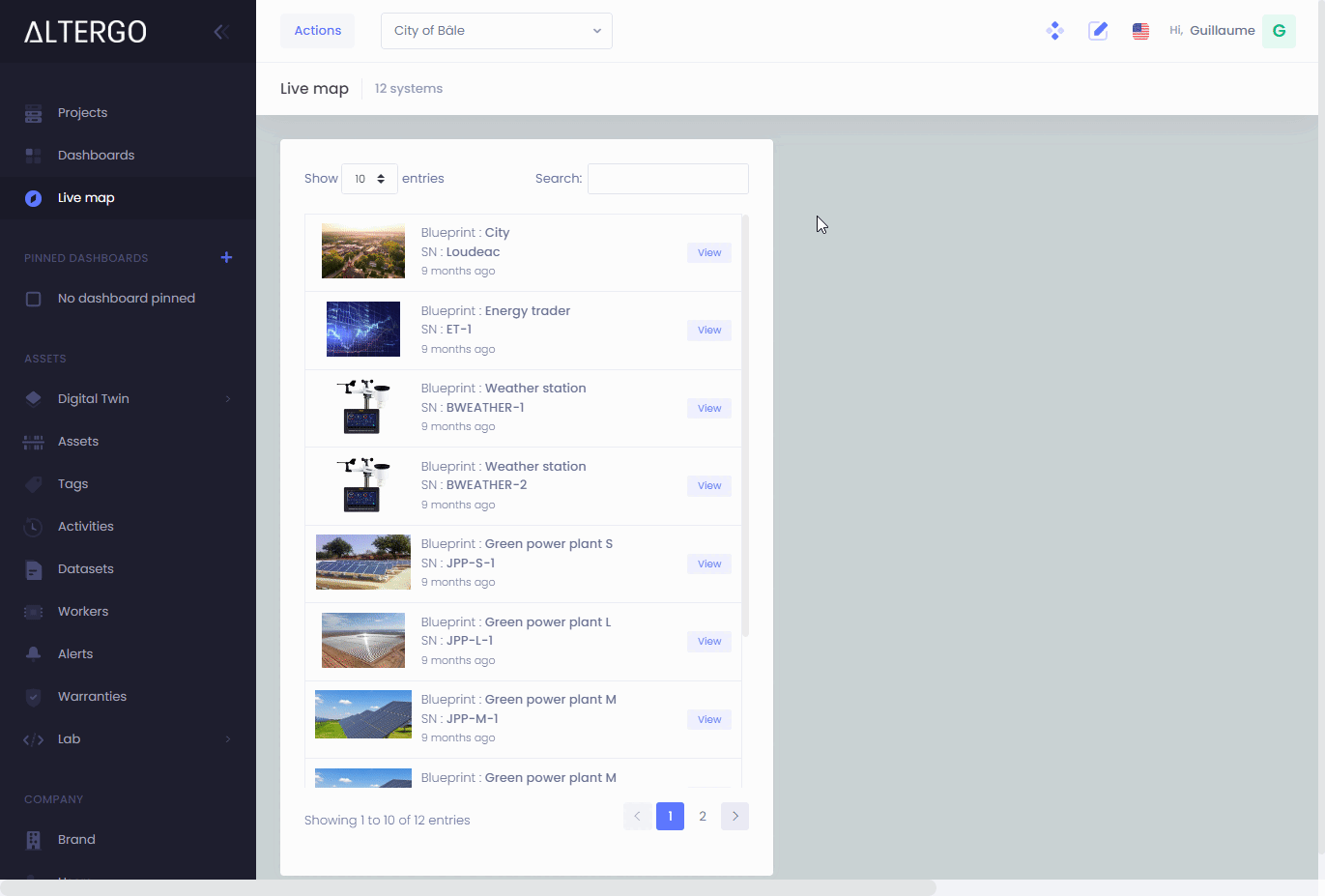
Task: Click the edit pencil icon in the header
Action: tap(1098, 30)
